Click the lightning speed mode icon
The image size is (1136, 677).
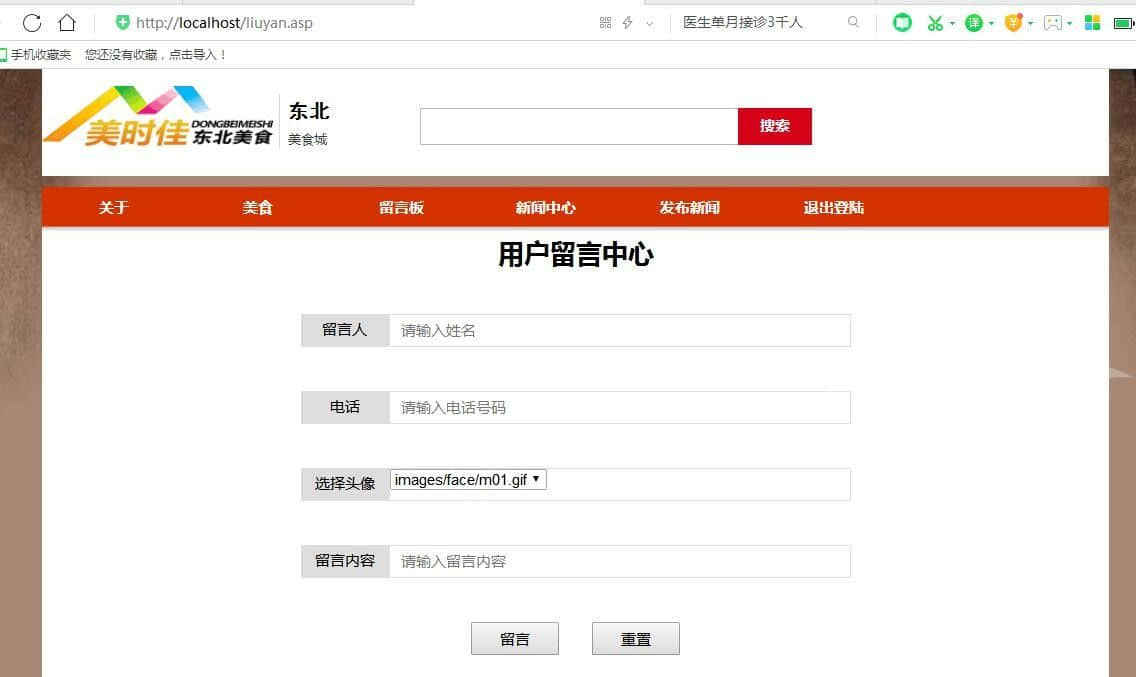[x=627, y=22]
